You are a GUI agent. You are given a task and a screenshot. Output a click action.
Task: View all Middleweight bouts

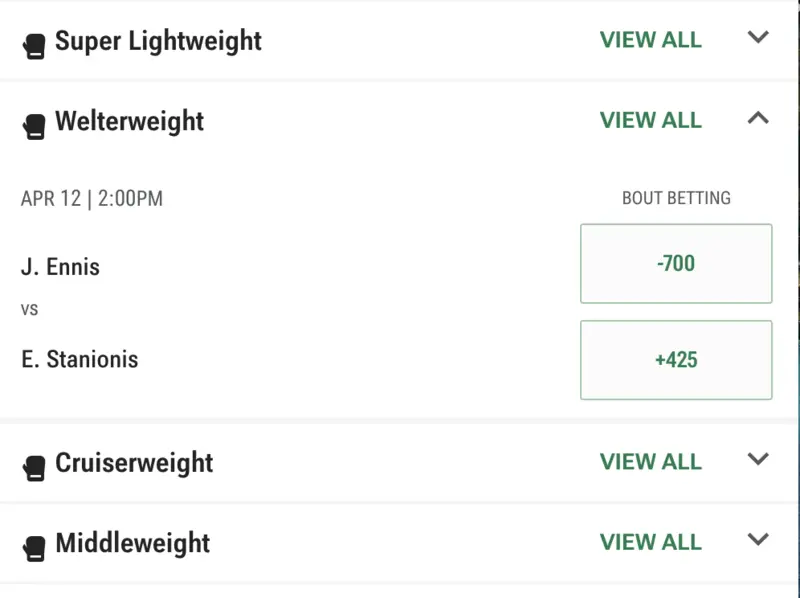tap(651, 542)
